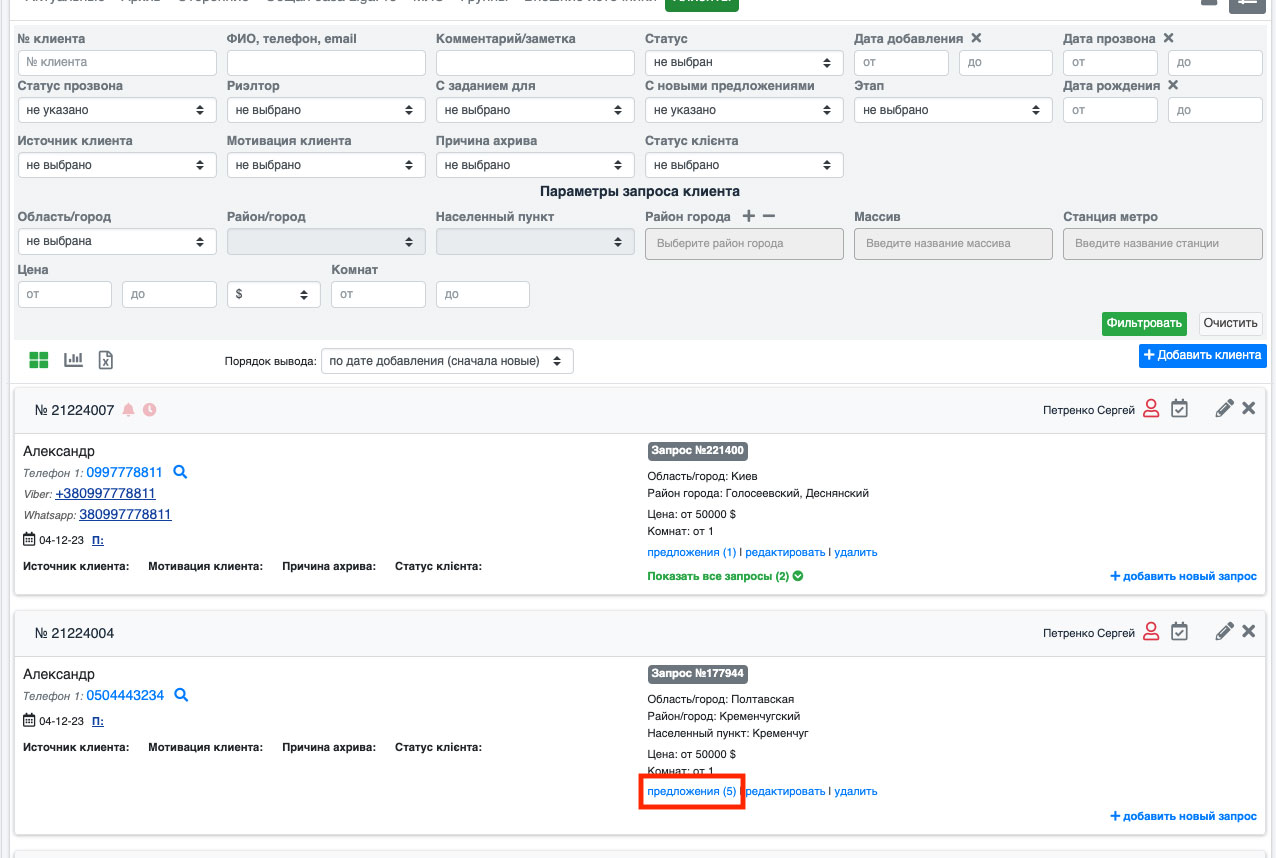Click the Добавить клиента button
This screenshot has width=1276, height=858.
[x=1202, y=355]
